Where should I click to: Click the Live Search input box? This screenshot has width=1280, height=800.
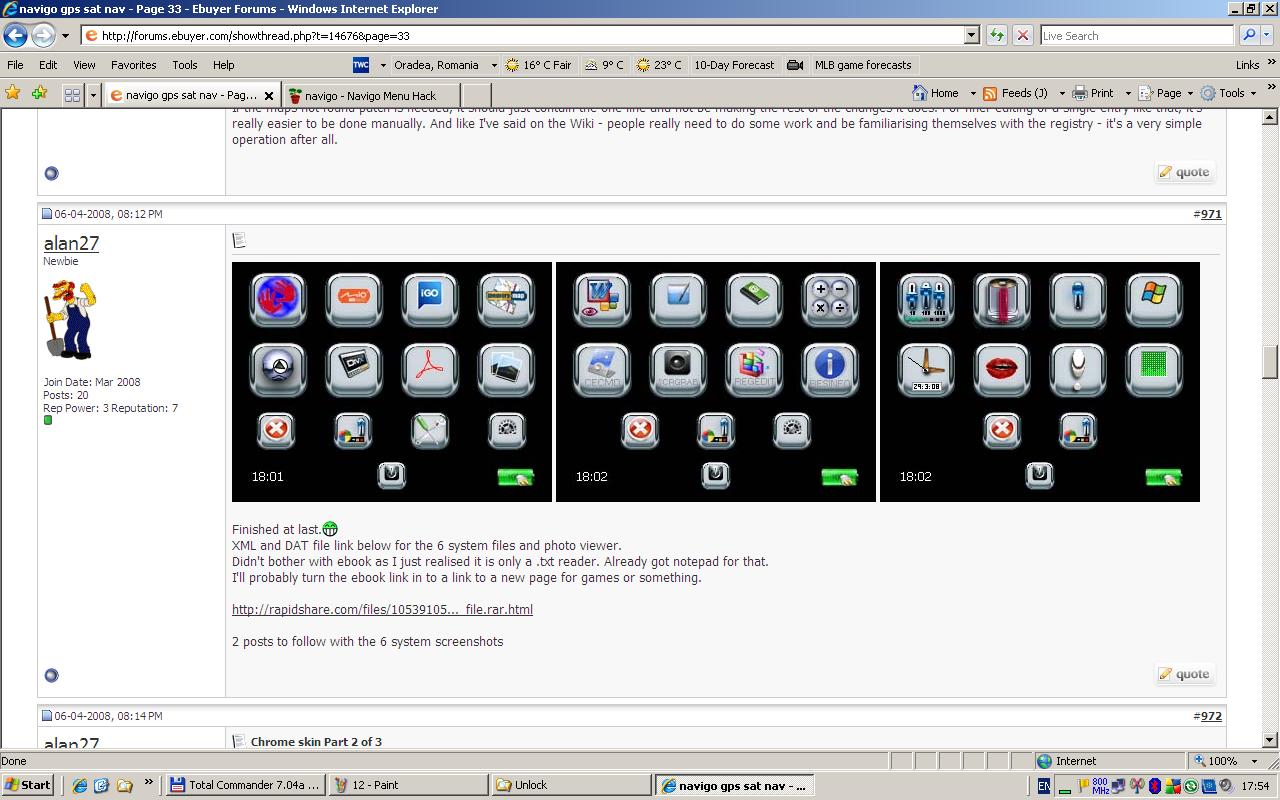click(x=1137, y=35)
